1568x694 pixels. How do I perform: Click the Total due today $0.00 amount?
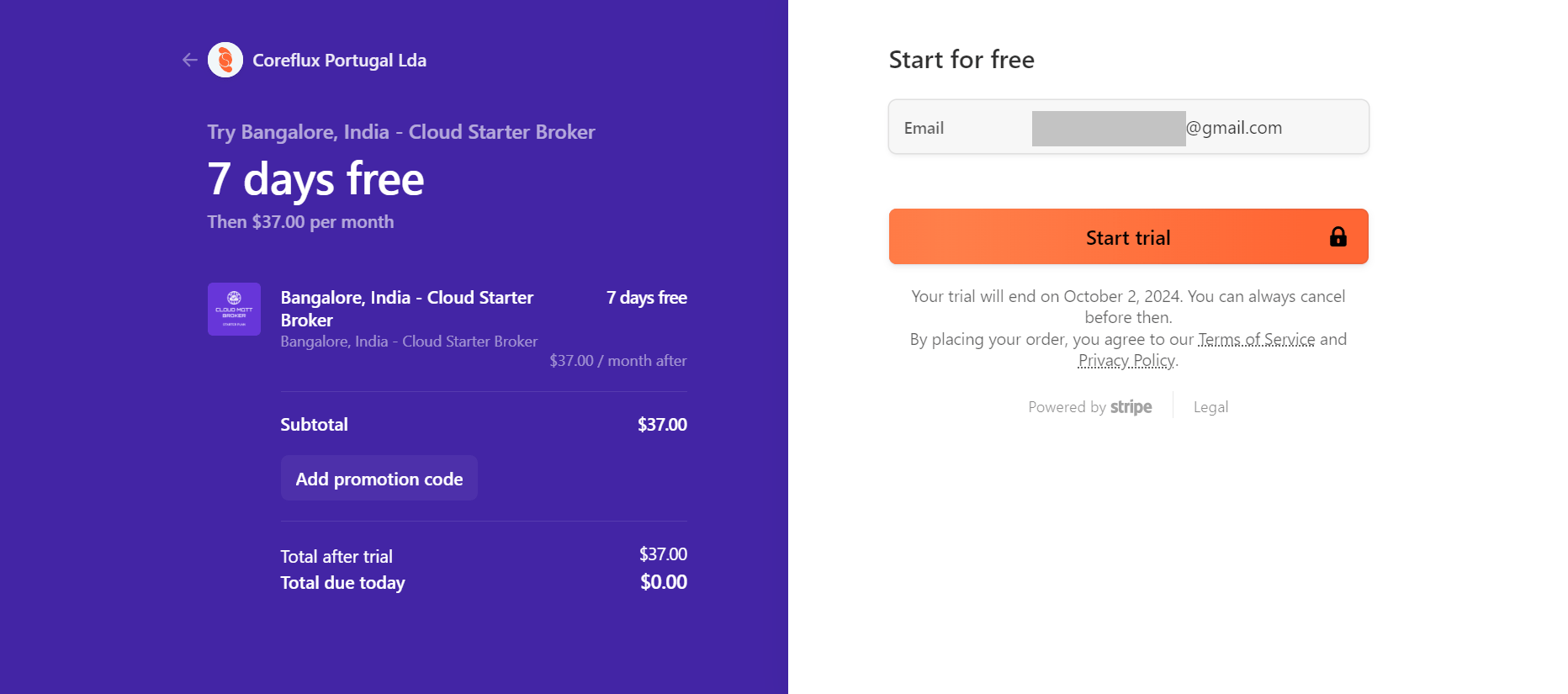click(664, 582)
